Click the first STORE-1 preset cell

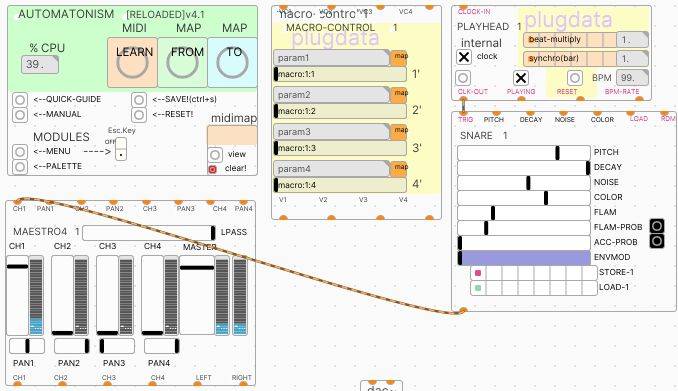pyautogui.click(x=478, y=273)
